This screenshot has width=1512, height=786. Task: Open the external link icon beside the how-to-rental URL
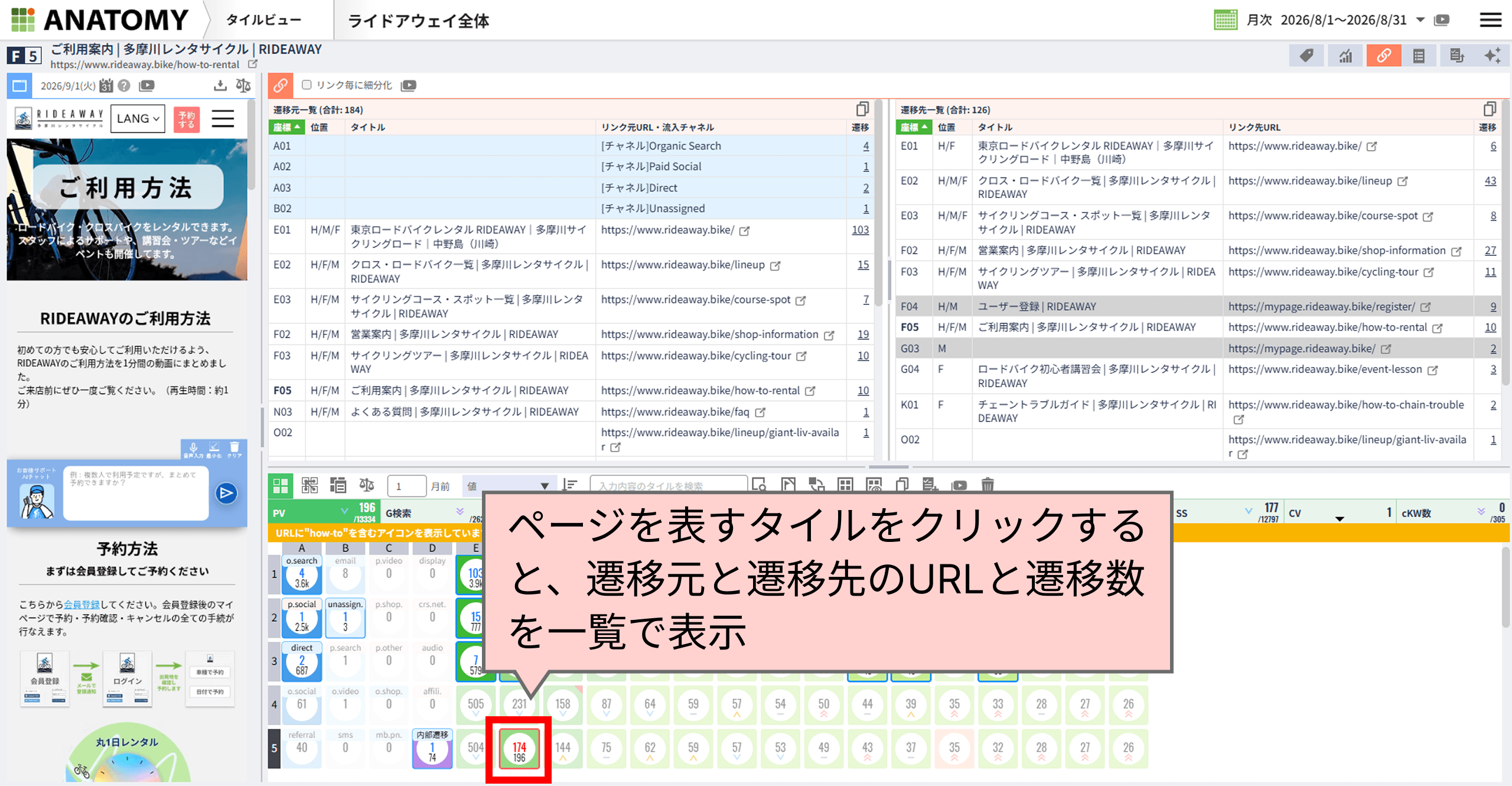(253, 64)
